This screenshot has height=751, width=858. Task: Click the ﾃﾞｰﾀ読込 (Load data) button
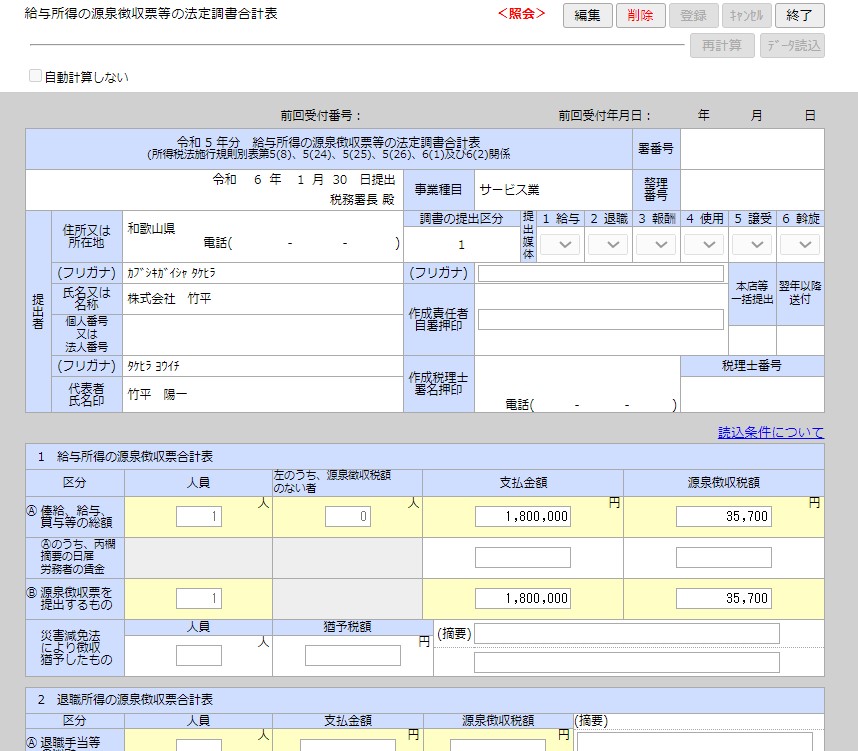pyautogui.click(x=792, y=45)
